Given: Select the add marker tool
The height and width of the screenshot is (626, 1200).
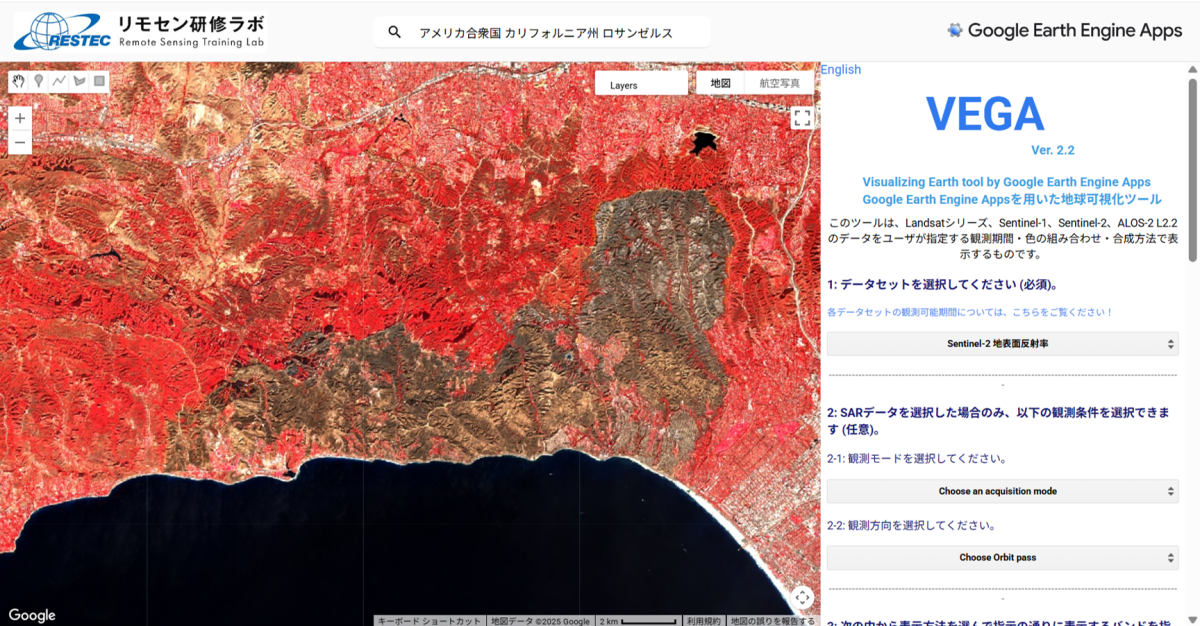Looking at the screenshot, I should coord(39,81).
